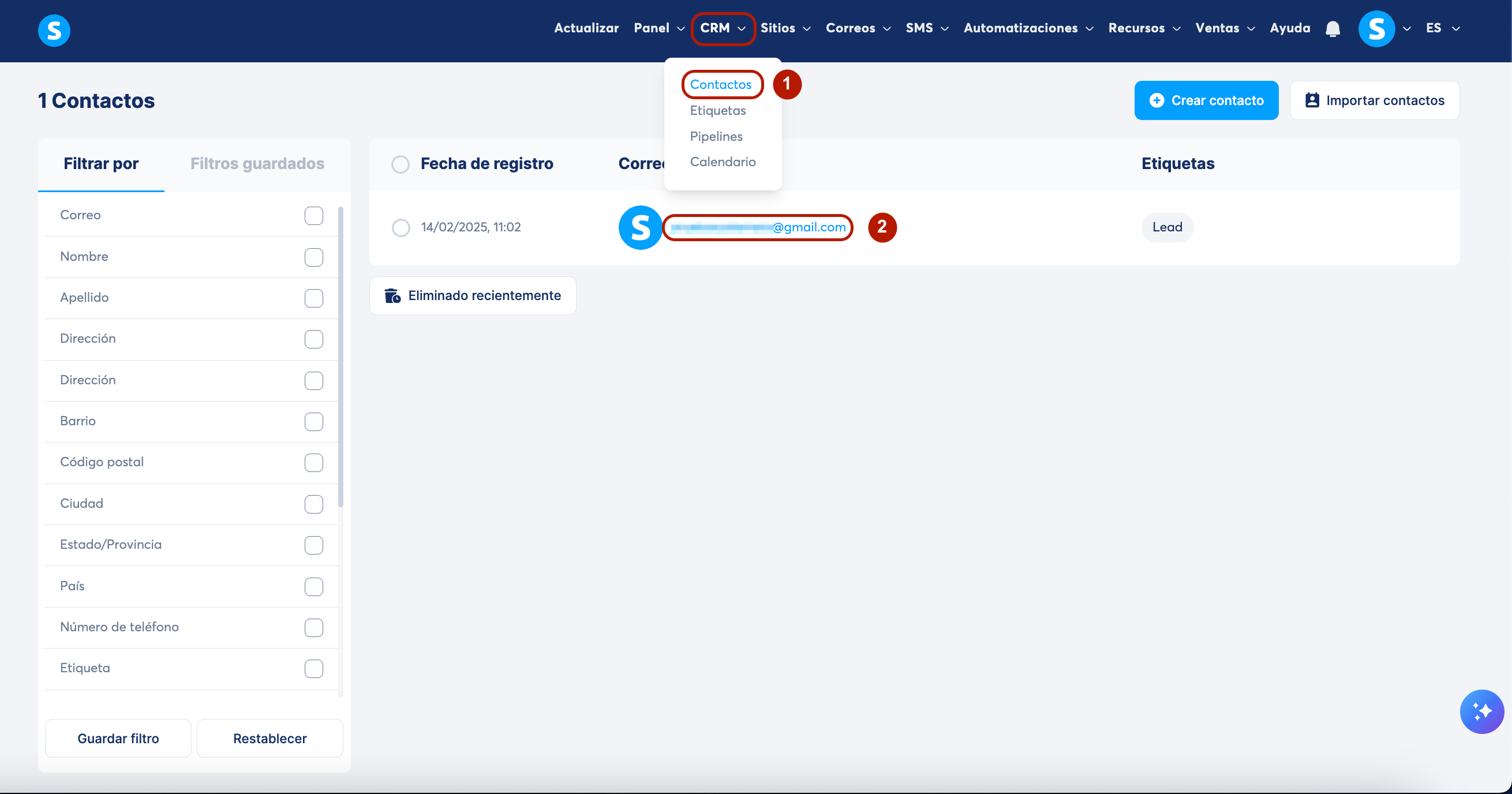Open the gmail.com contact email link

click(758, 228)
